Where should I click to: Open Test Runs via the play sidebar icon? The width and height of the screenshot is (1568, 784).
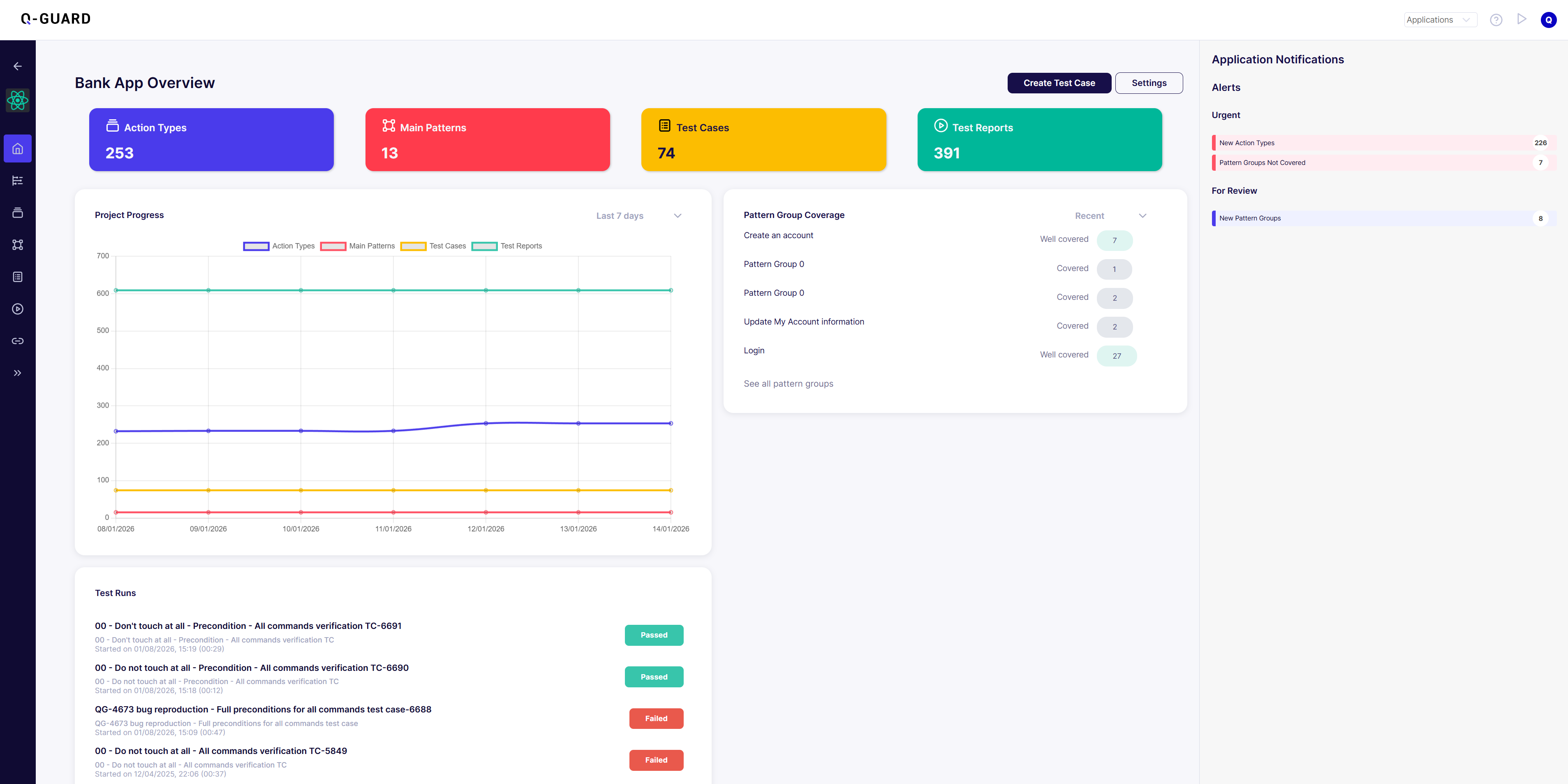(x=17, y=309)
